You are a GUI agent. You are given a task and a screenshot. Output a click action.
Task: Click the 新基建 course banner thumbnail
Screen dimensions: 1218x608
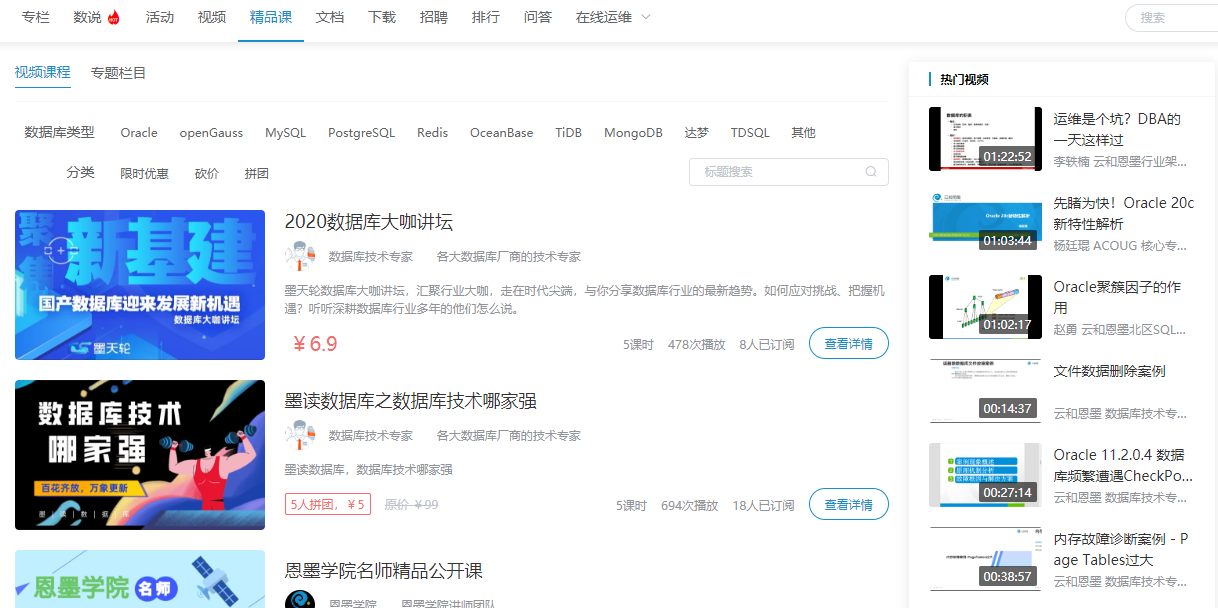click(x=140, y=284)
